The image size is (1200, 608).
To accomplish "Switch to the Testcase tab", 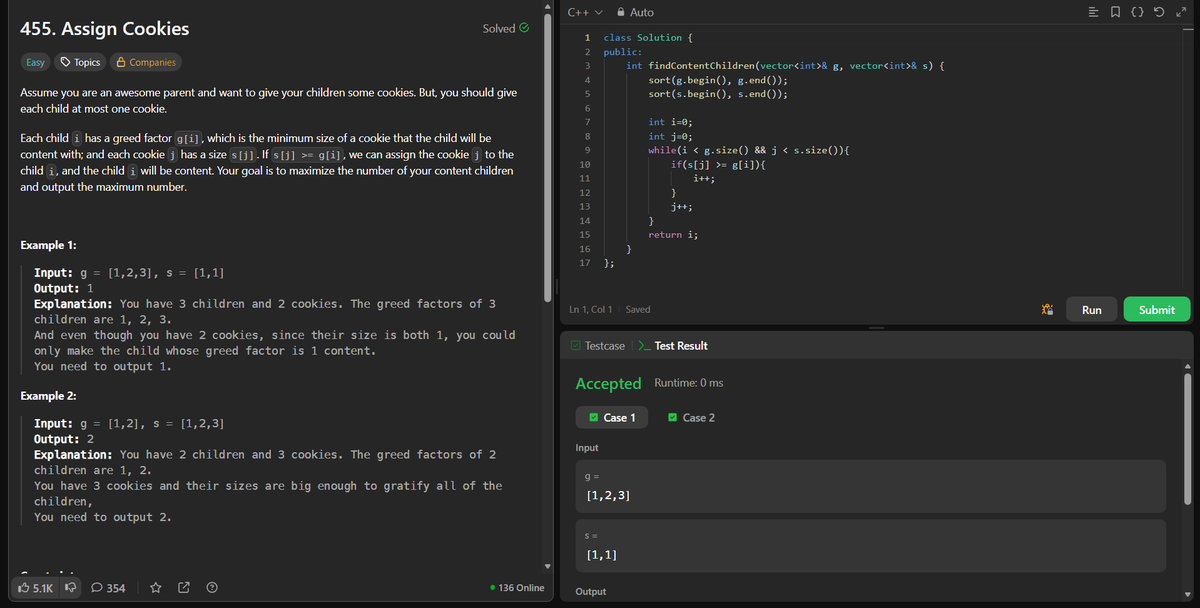I will point(597,346).
